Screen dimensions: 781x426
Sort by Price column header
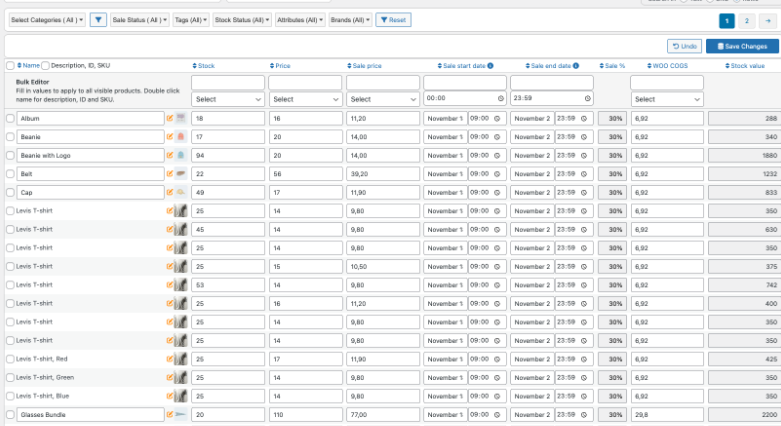pyautogui.click(x=280, y=66)
